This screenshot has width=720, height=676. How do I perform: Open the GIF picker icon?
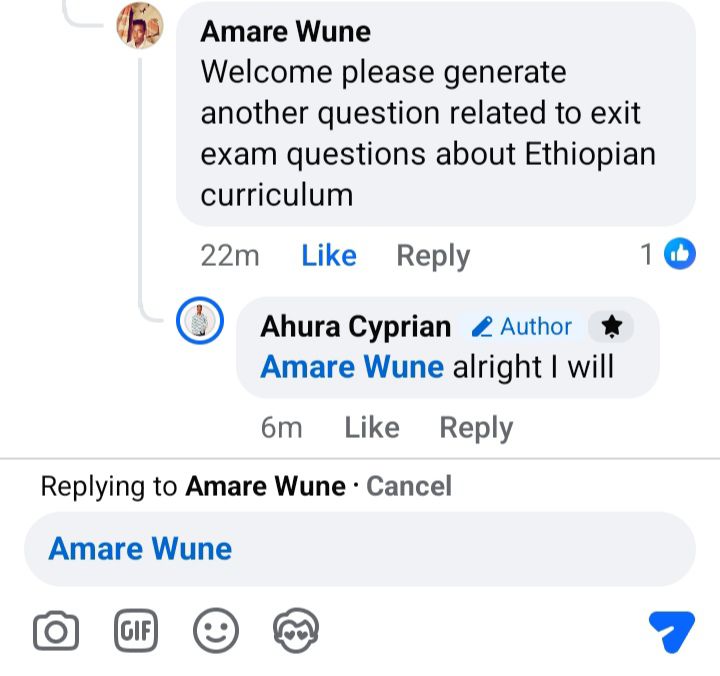(x=135, y=631)
